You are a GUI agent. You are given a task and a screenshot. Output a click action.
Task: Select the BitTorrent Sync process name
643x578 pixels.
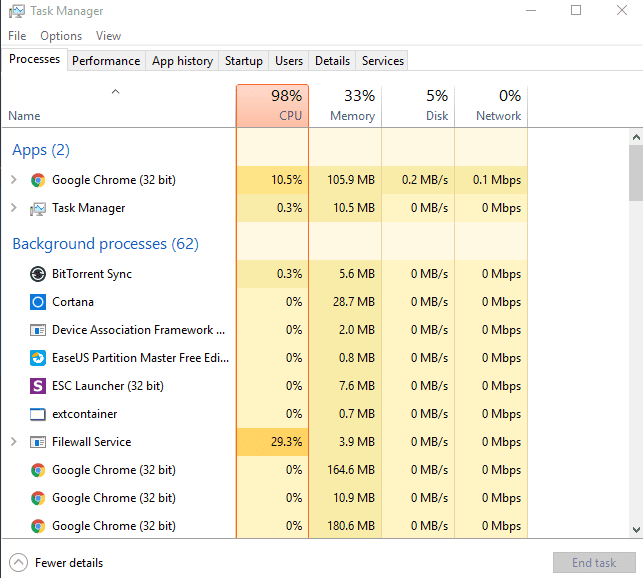coord(92,274)
